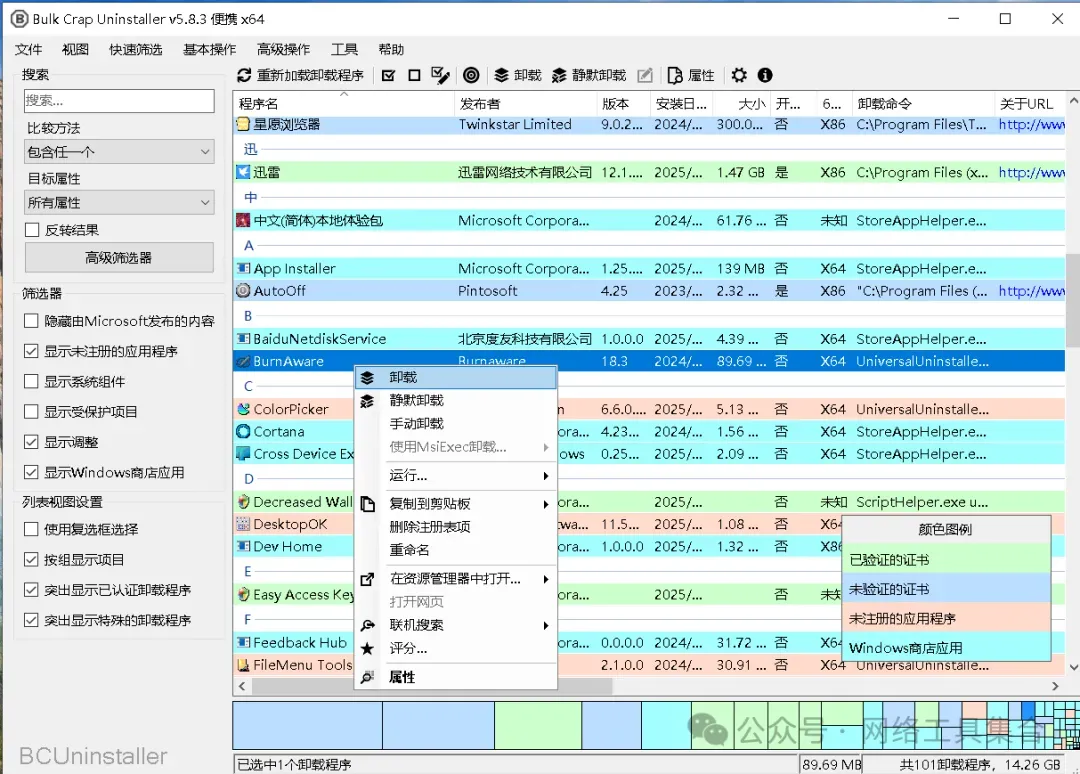Sort list by the 程序名 column header
This screenshot has height=774, width=1080.
tap(344, 103)
